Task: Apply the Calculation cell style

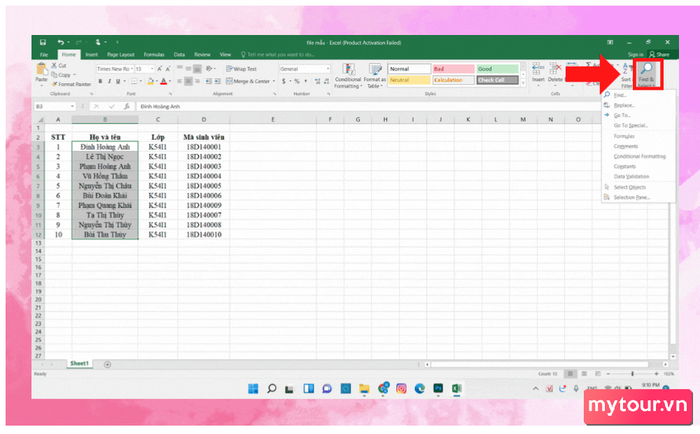Action: (453, 80)
